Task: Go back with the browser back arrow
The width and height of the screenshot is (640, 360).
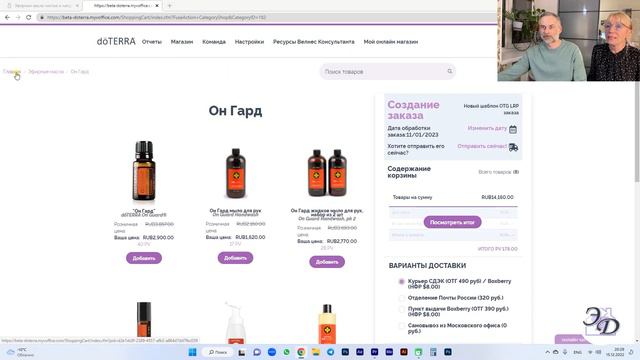Action: tap(7, 17)
